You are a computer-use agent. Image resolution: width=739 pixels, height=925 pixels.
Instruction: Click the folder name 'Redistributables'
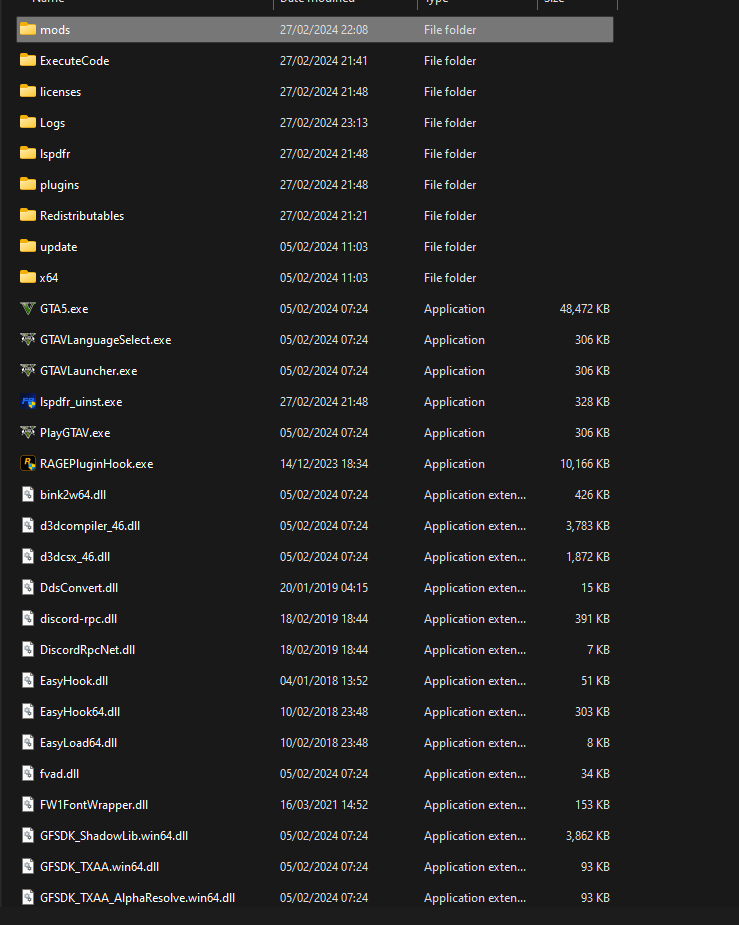point(82,216)
